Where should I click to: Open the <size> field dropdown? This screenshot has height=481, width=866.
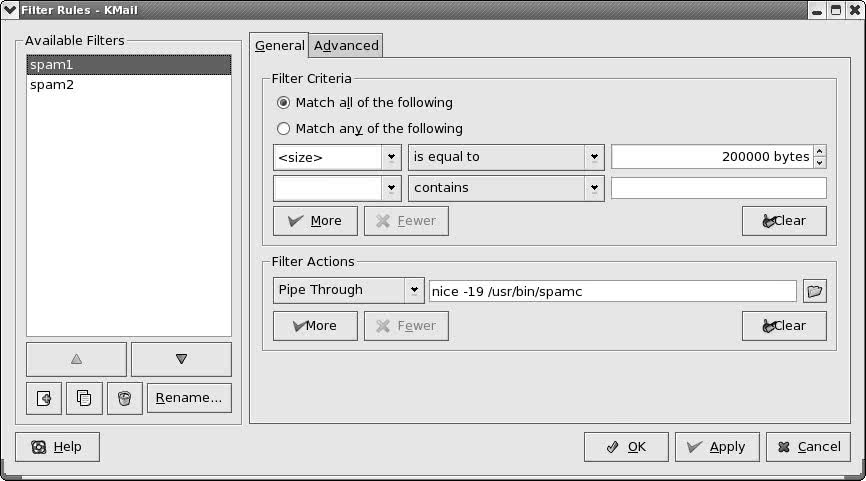tap(391, 157)
